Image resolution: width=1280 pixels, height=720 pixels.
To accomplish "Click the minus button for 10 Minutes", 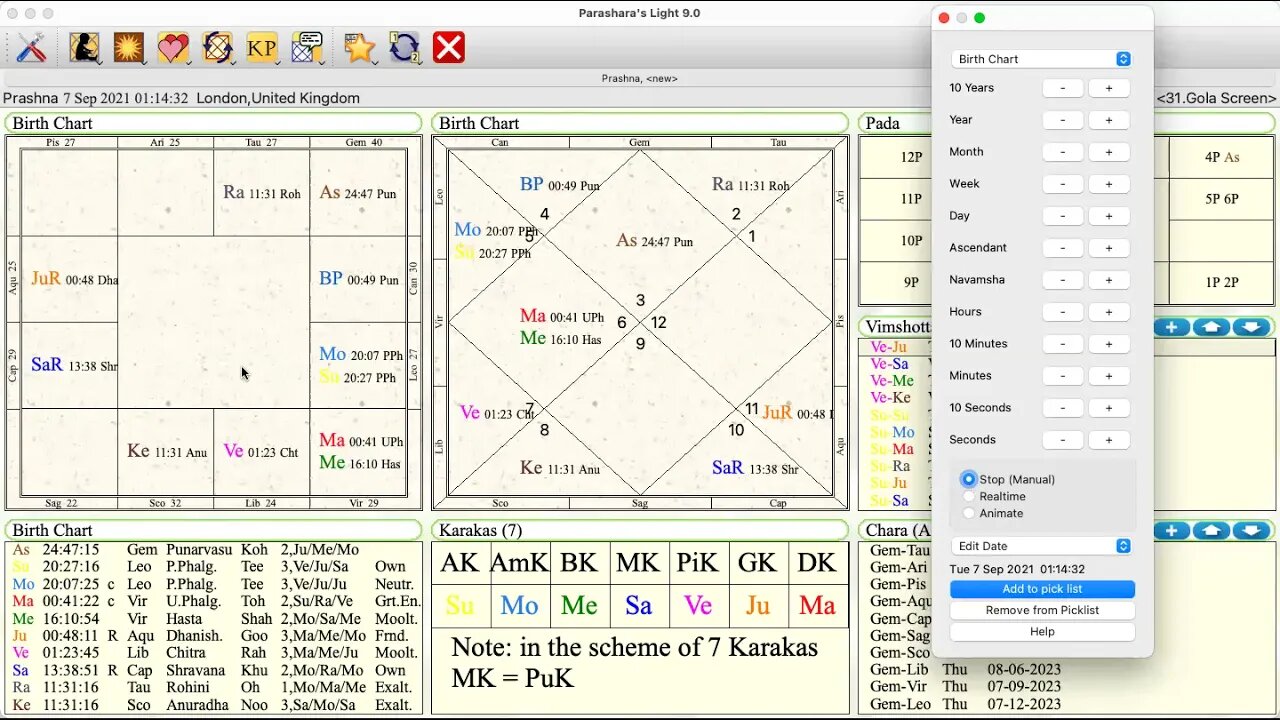I will click(x=1063, y=344).
